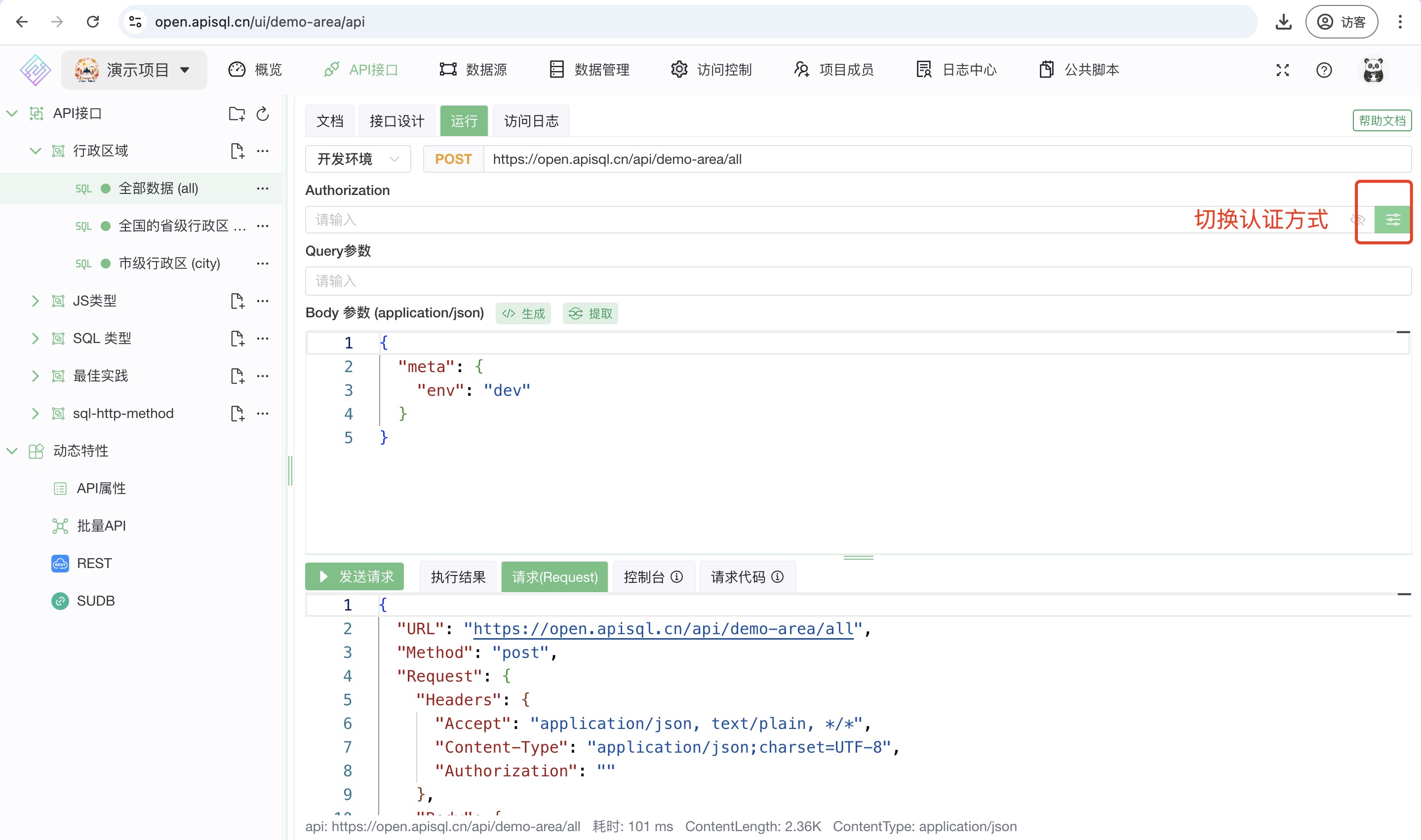This screenshot has width=1421, height=840.
Task: Open more options for 全部数据 (all)
Action: coord(263,189)
